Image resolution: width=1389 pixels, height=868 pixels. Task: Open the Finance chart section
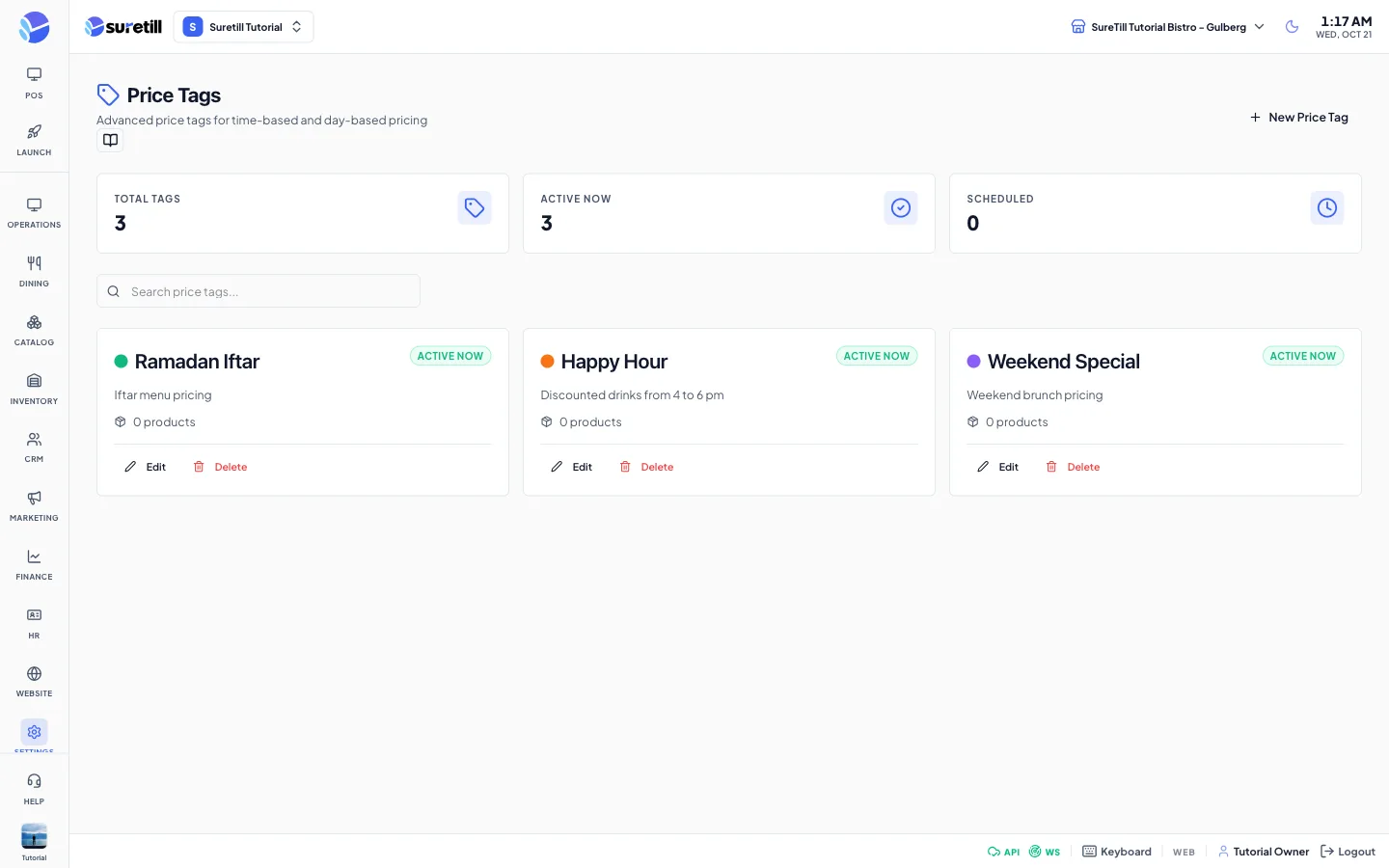pos(34,565)
